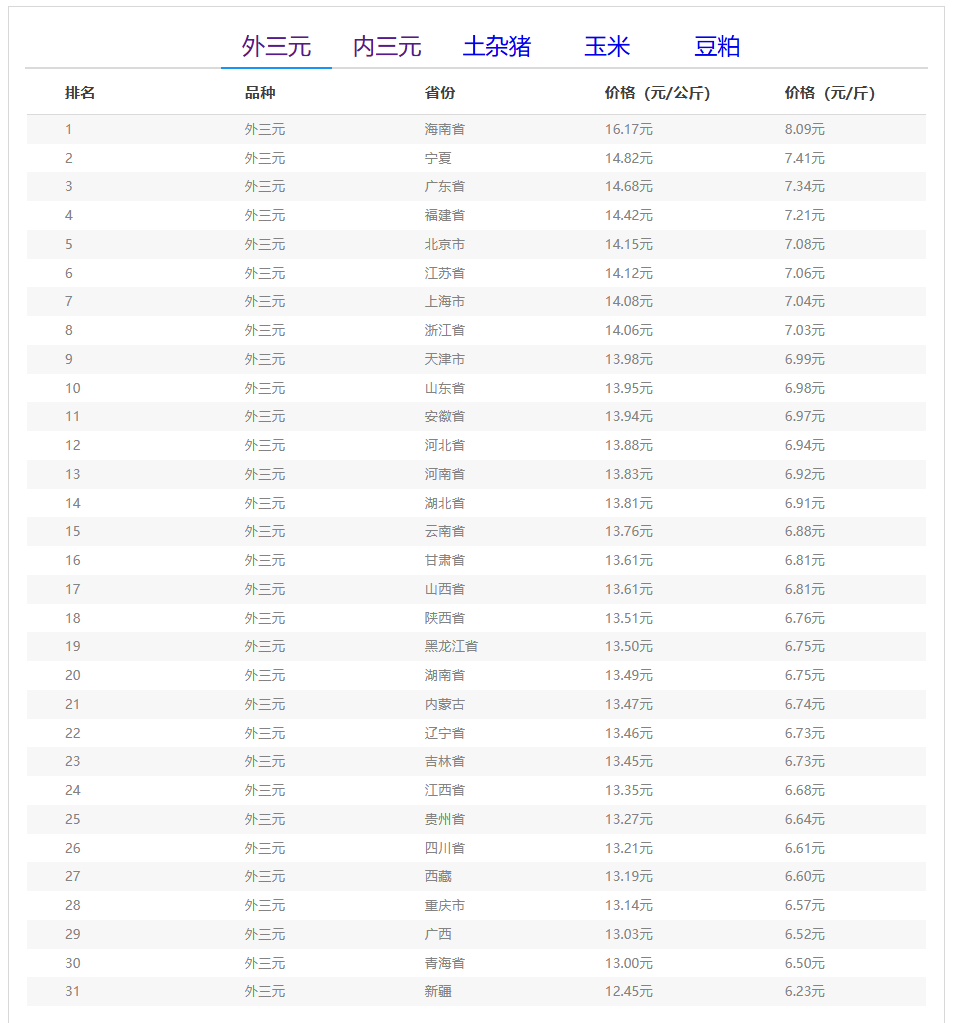Switch to the 外三元 tab
This screenshot has height=1023, width=964.
pyautogui.click(x=276, y=46)
